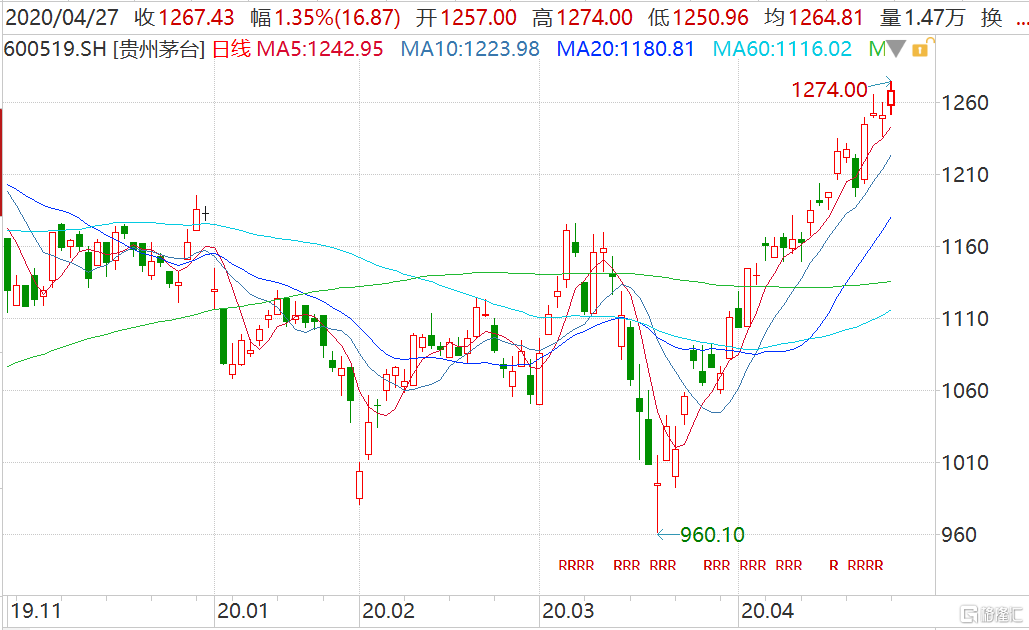Click the volume value 量1.47万
This screenshot has width=1029, height=630.
click(x=922, y=17)
